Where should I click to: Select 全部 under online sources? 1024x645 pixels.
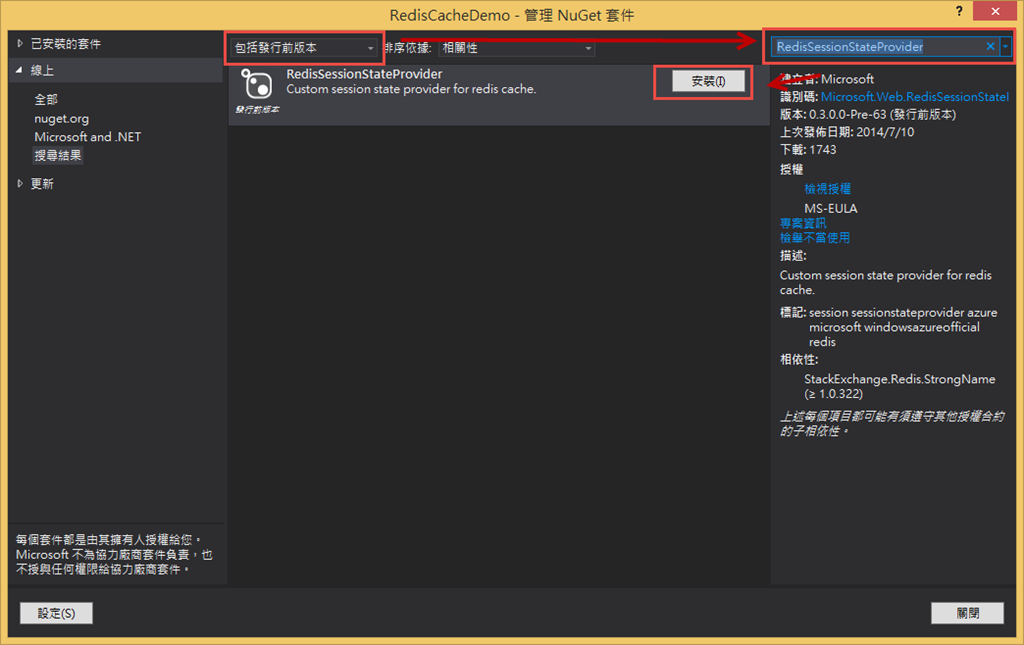click(46, 99)
